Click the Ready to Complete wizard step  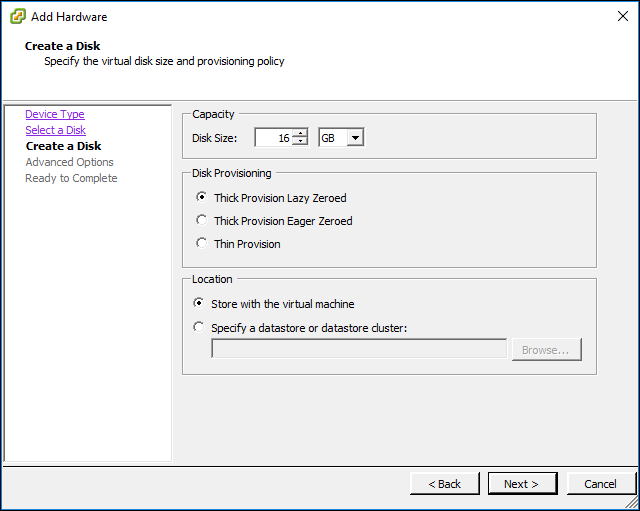pyautogui.click(x=71, y=178)
